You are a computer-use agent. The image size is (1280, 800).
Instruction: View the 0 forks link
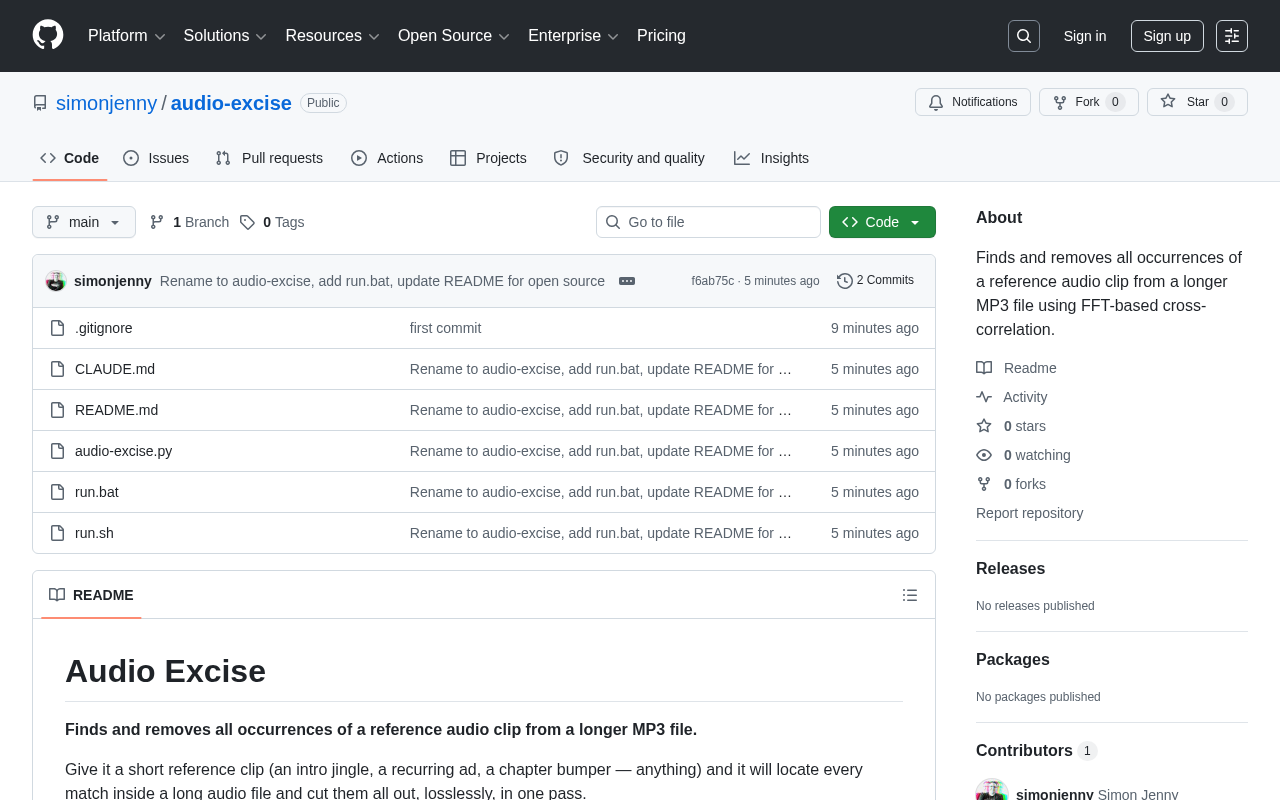coord(1011,484)
